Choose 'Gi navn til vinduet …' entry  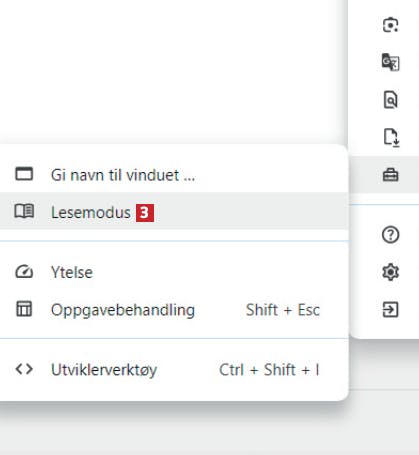point(174,175)
